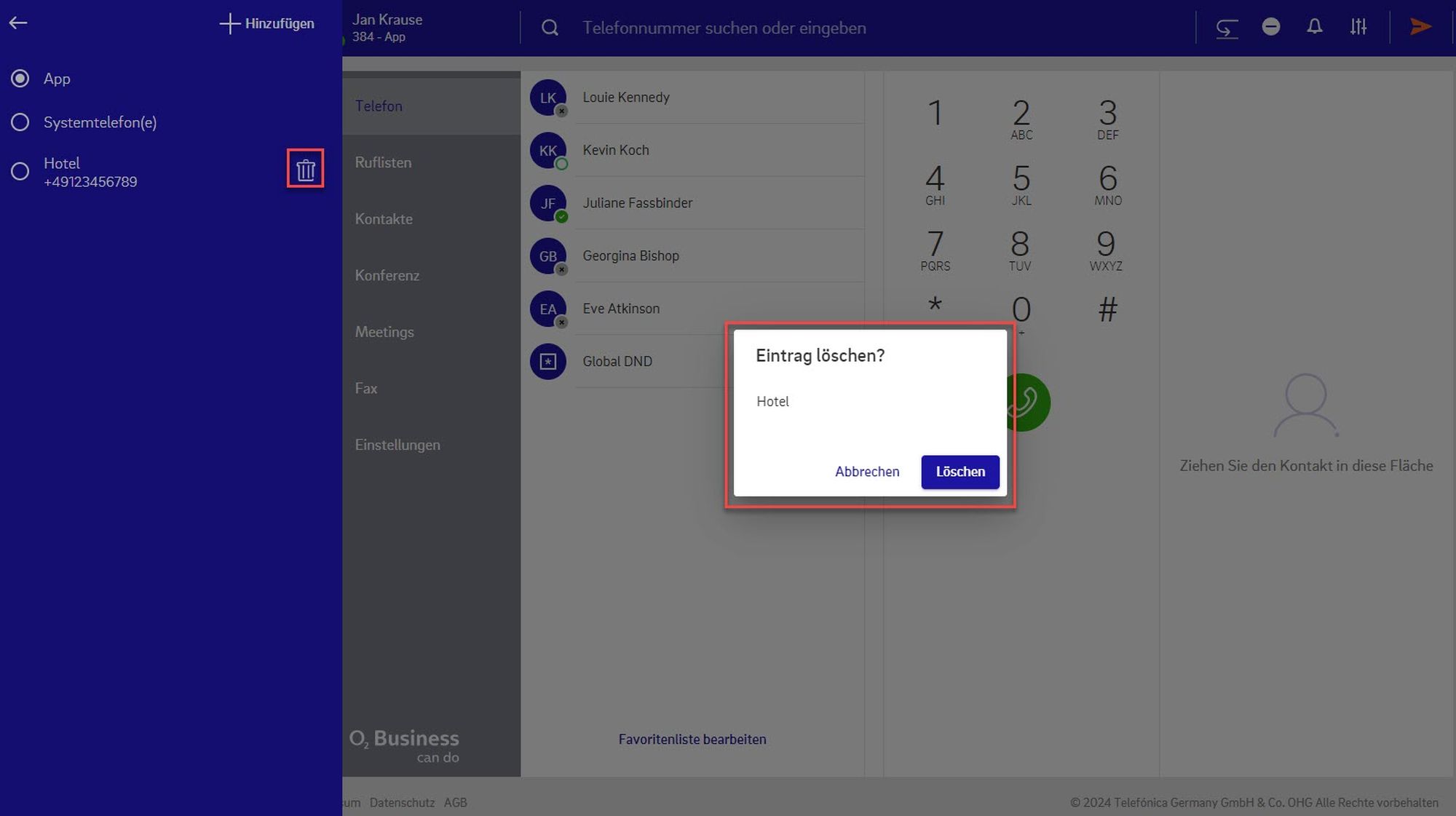Confirm deletion with the Löschen button

coord(960,472)
